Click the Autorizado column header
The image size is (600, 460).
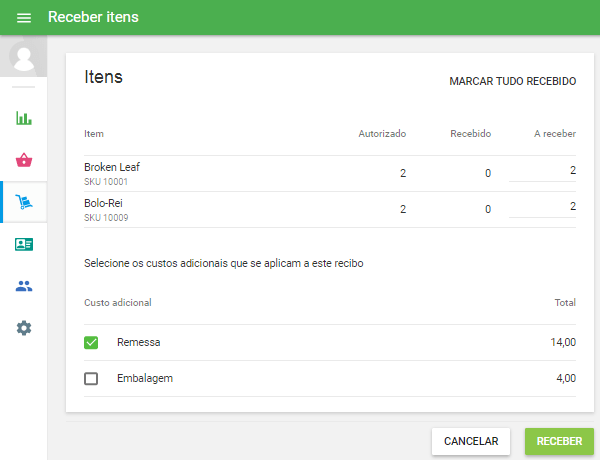[382, 134]
